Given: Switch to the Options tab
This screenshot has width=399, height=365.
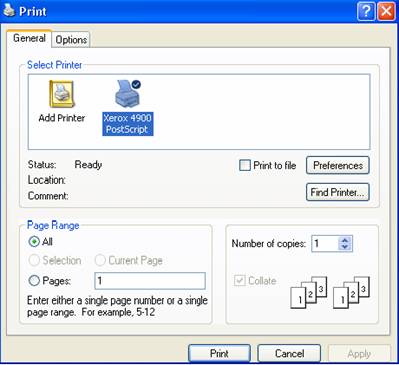Looking at the screenshot, I should pyautogui.click(x=71, y=40).
